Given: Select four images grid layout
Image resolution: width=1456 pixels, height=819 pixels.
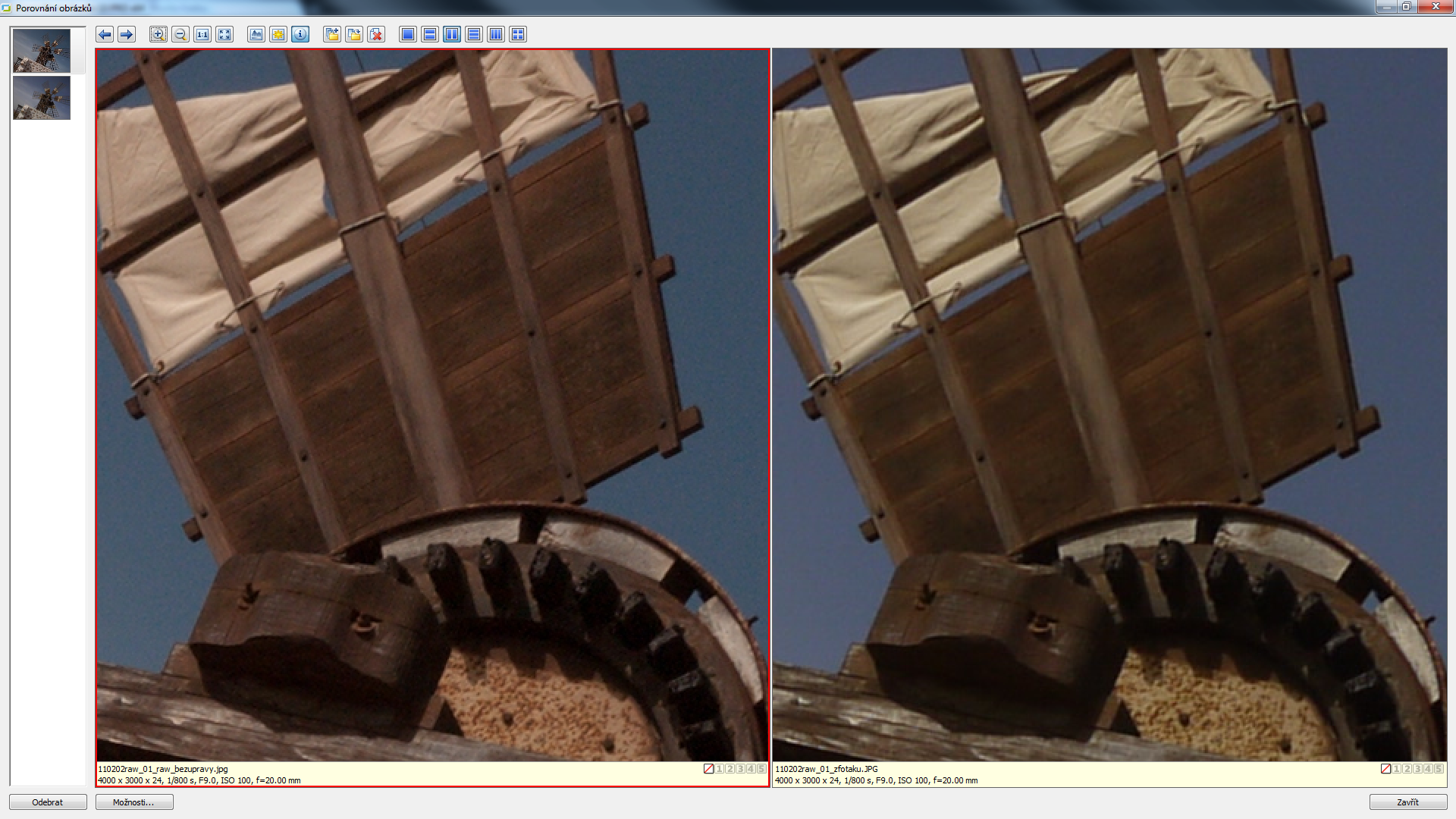Looking at the screenshot, I should (518, 34).
